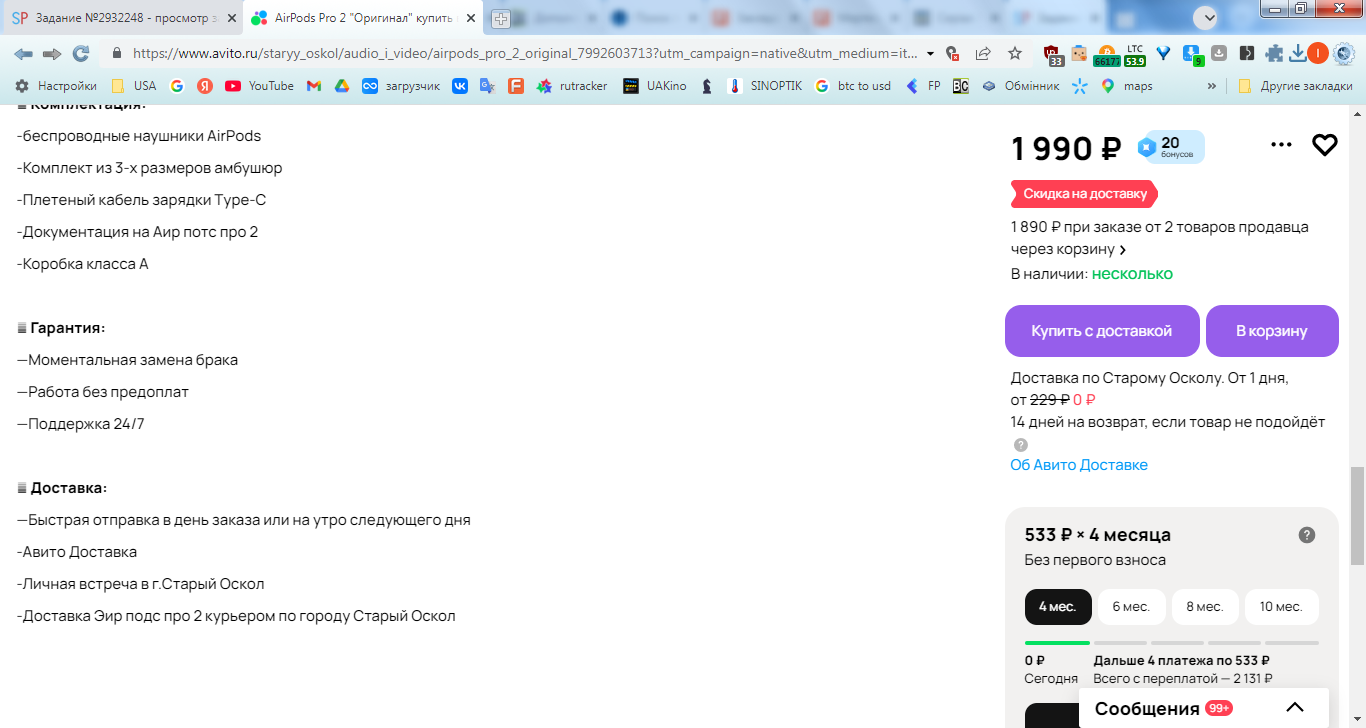Open the Об Авито Доставке link
The width and height of the screenshot is (1366, 728).
1079,465
